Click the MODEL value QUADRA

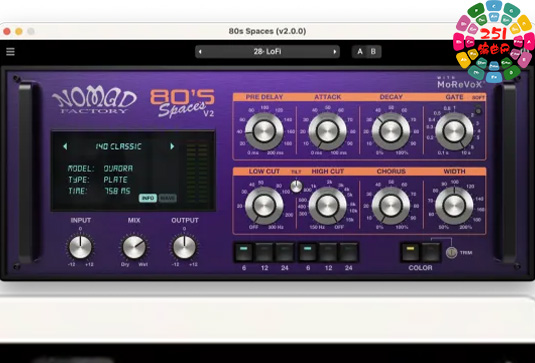point(118,168)
